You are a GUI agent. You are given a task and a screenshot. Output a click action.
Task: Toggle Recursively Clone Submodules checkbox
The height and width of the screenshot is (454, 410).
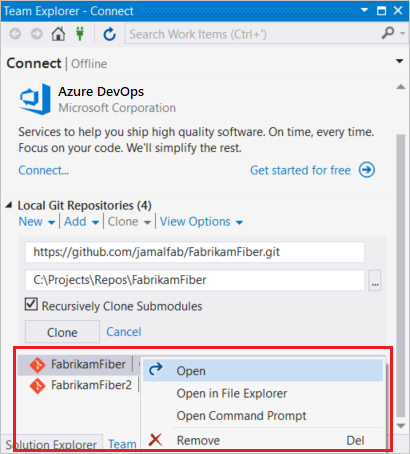coord(31,305)
